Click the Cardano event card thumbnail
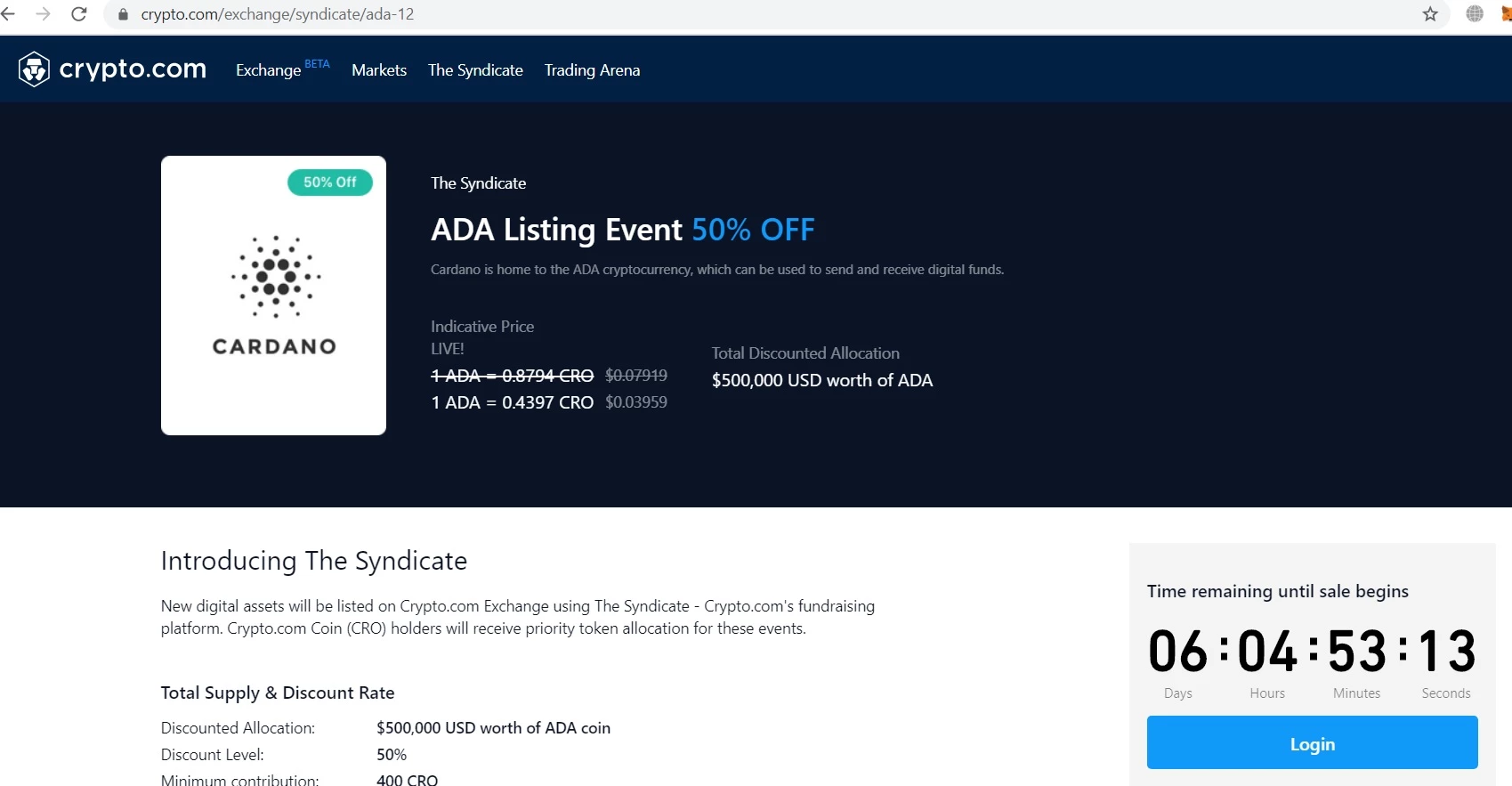 [273, 296]
